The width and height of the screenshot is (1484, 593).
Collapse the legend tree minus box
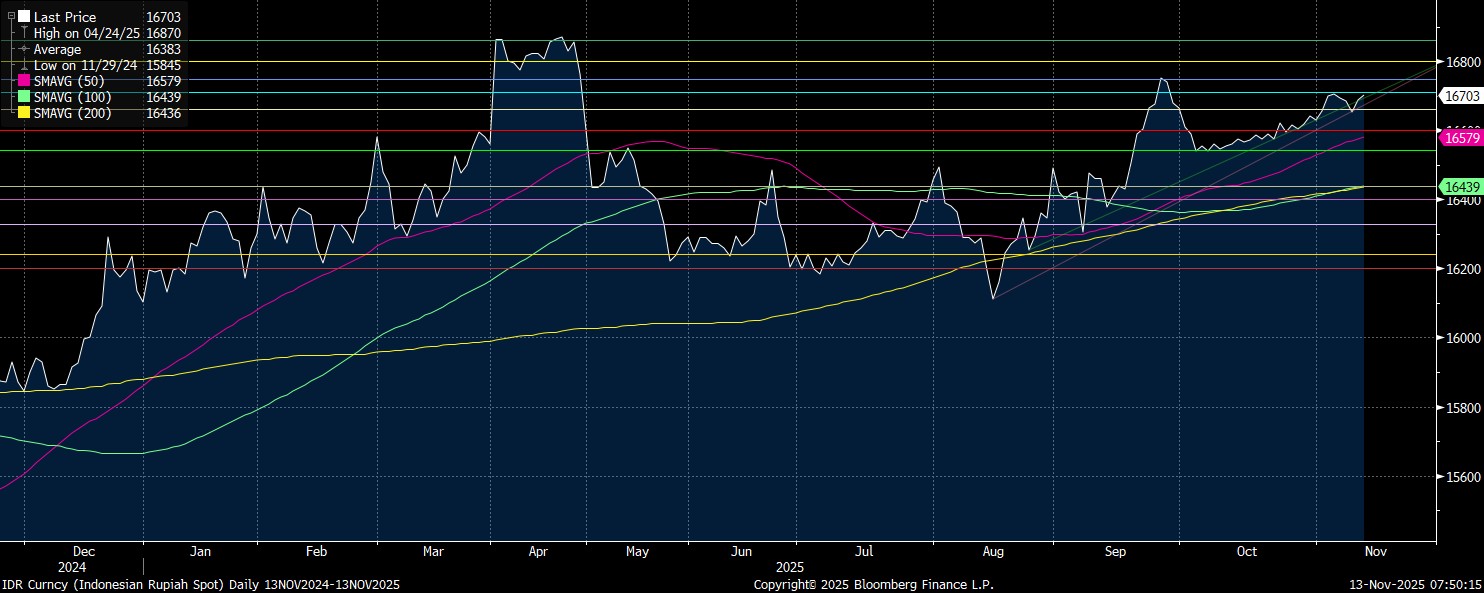[11, 17]
